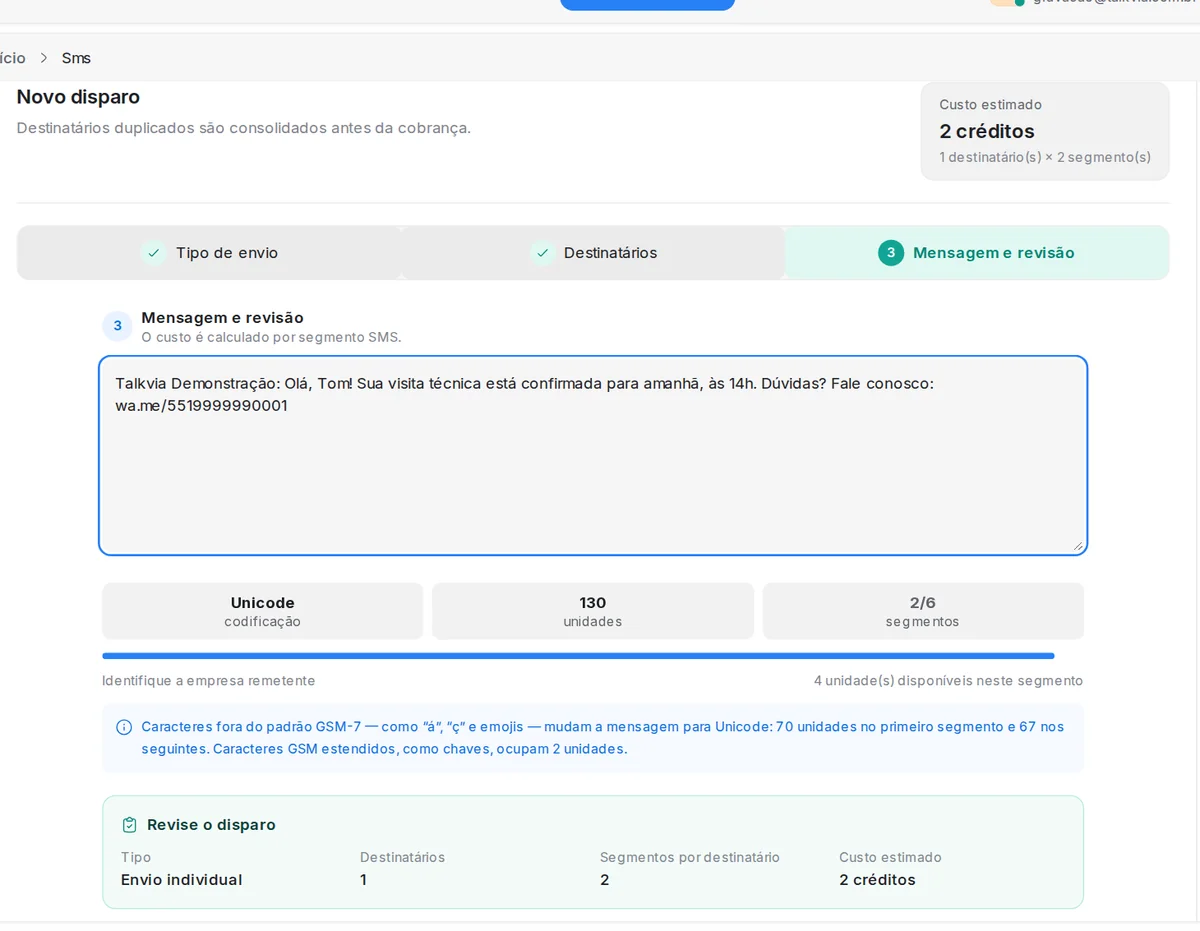Click the checkmark icon beside Tipo de envio
This screenshot has width=1200, height=931.
pyautogui.click(x=153, y=253)
